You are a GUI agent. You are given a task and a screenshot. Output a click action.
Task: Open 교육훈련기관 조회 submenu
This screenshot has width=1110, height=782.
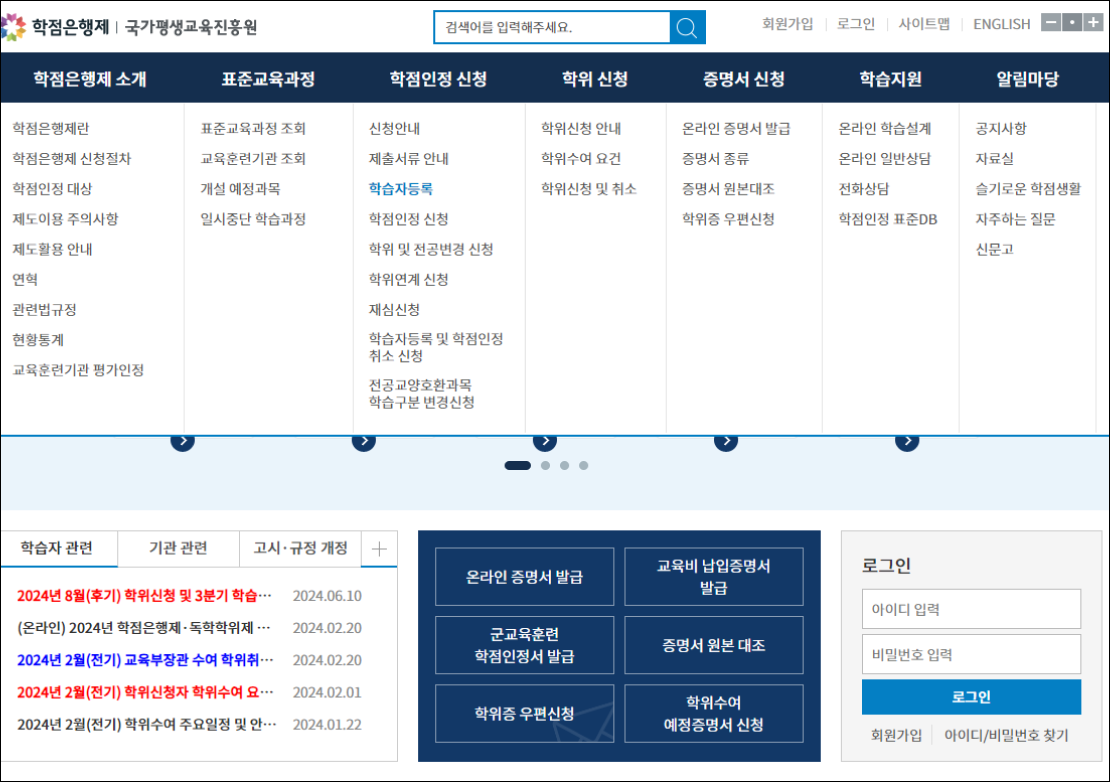coord(253,159)
